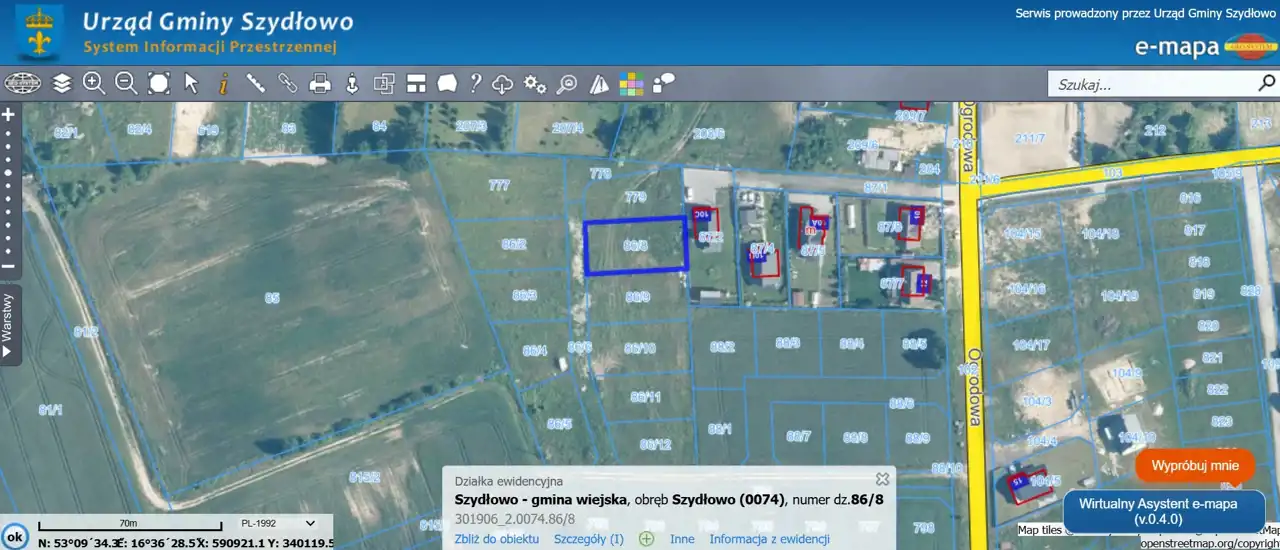
Task: Click the Ogrodowa street label
Action: [973, 387]
